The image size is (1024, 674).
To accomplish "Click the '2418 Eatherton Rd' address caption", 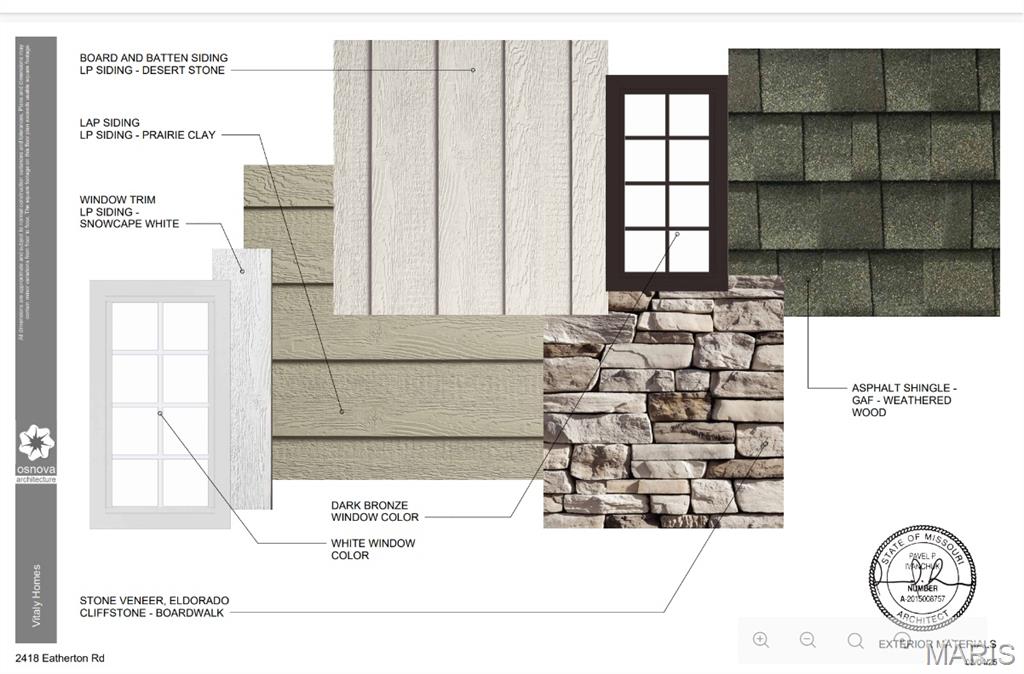I will [60, 658].
